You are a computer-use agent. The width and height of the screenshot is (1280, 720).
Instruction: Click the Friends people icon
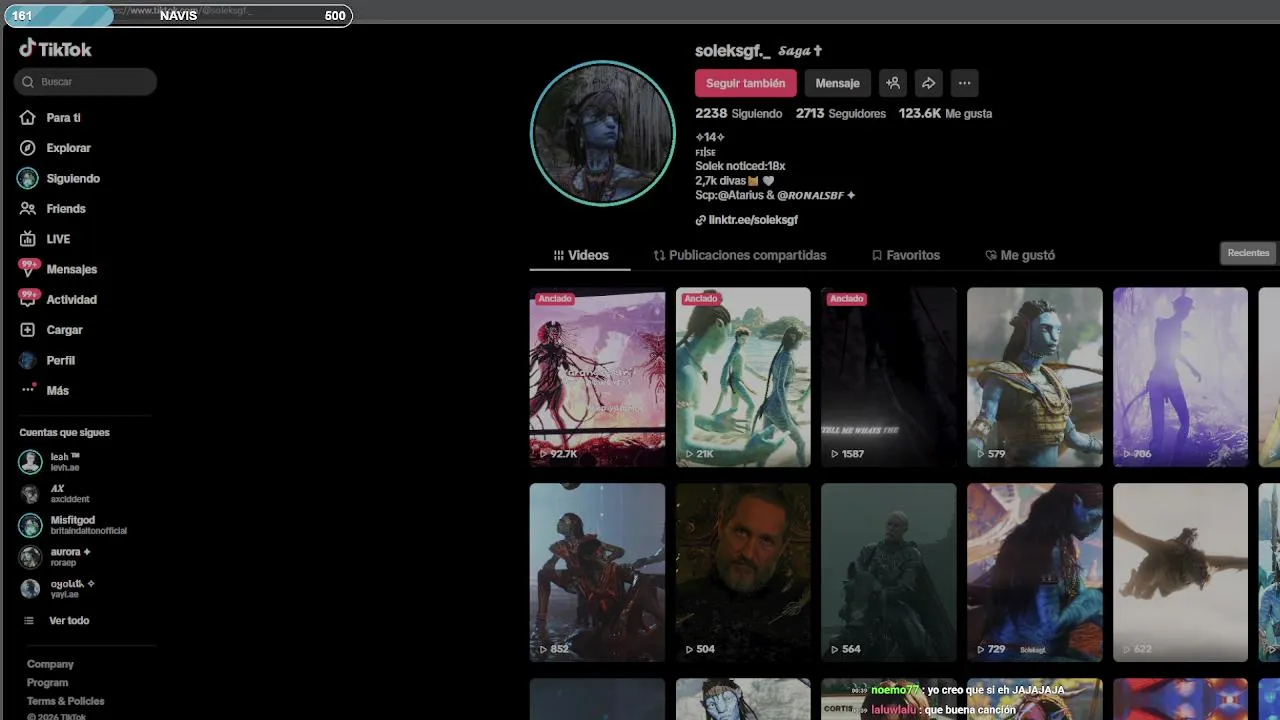click(28, 209)
